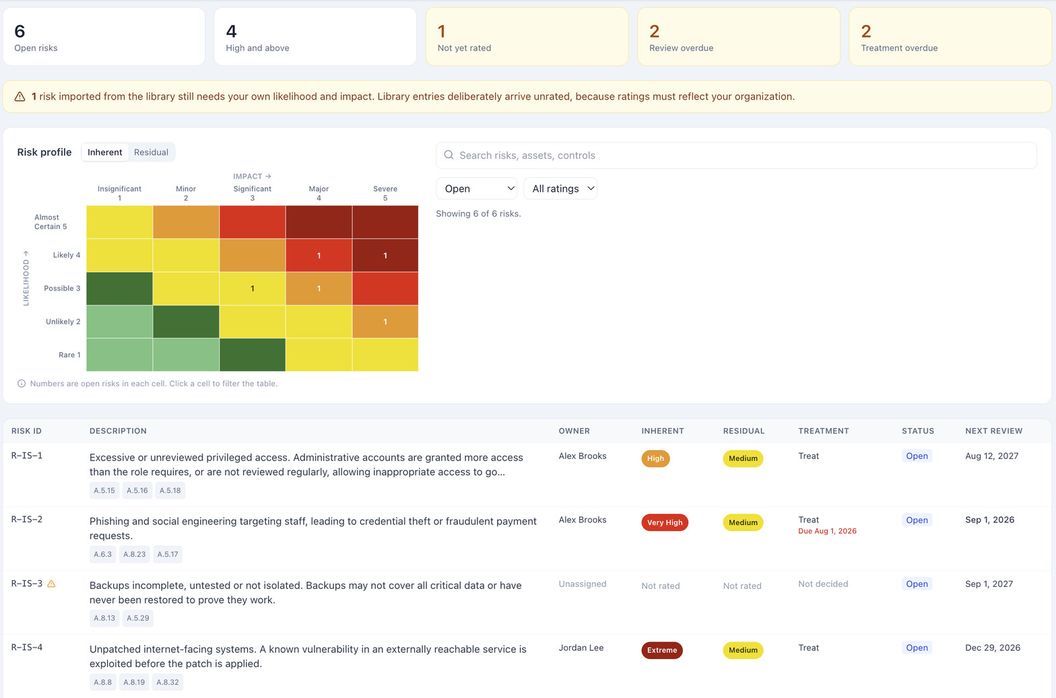The width and height of the screenshot is (1056, 698).
Task: Click control tag A.5.15
Action: pyautogui.click(x=104, y=490)
